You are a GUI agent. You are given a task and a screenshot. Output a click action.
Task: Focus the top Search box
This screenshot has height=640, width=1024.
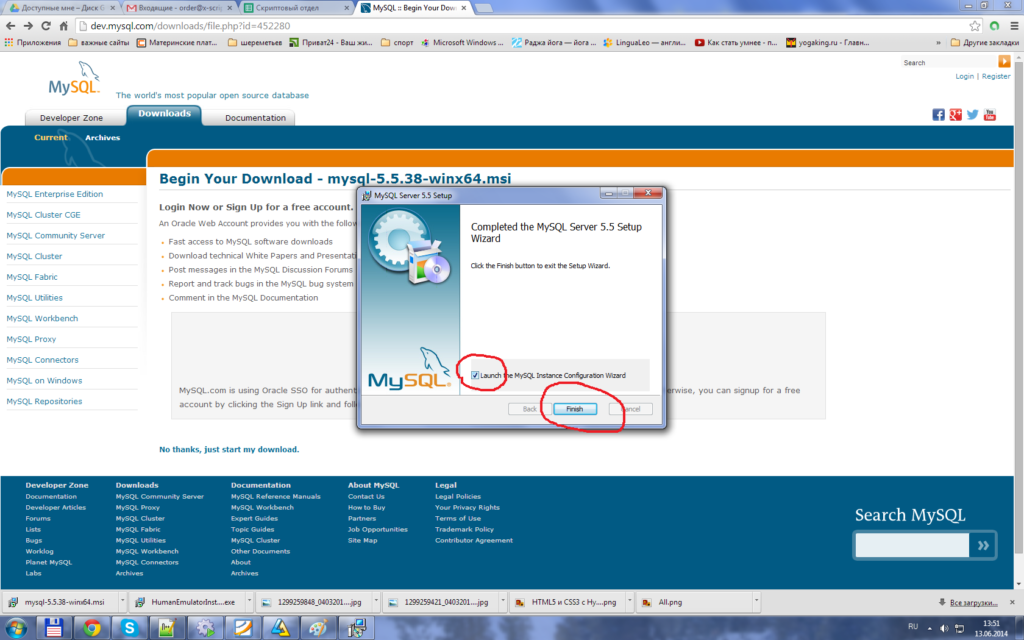950,62
